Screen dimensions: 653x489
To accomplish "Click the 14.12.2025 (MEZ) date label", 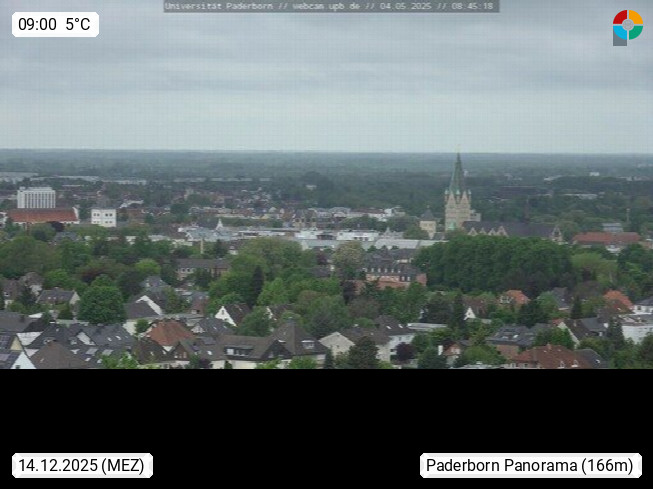I will [x=82, y=465].
